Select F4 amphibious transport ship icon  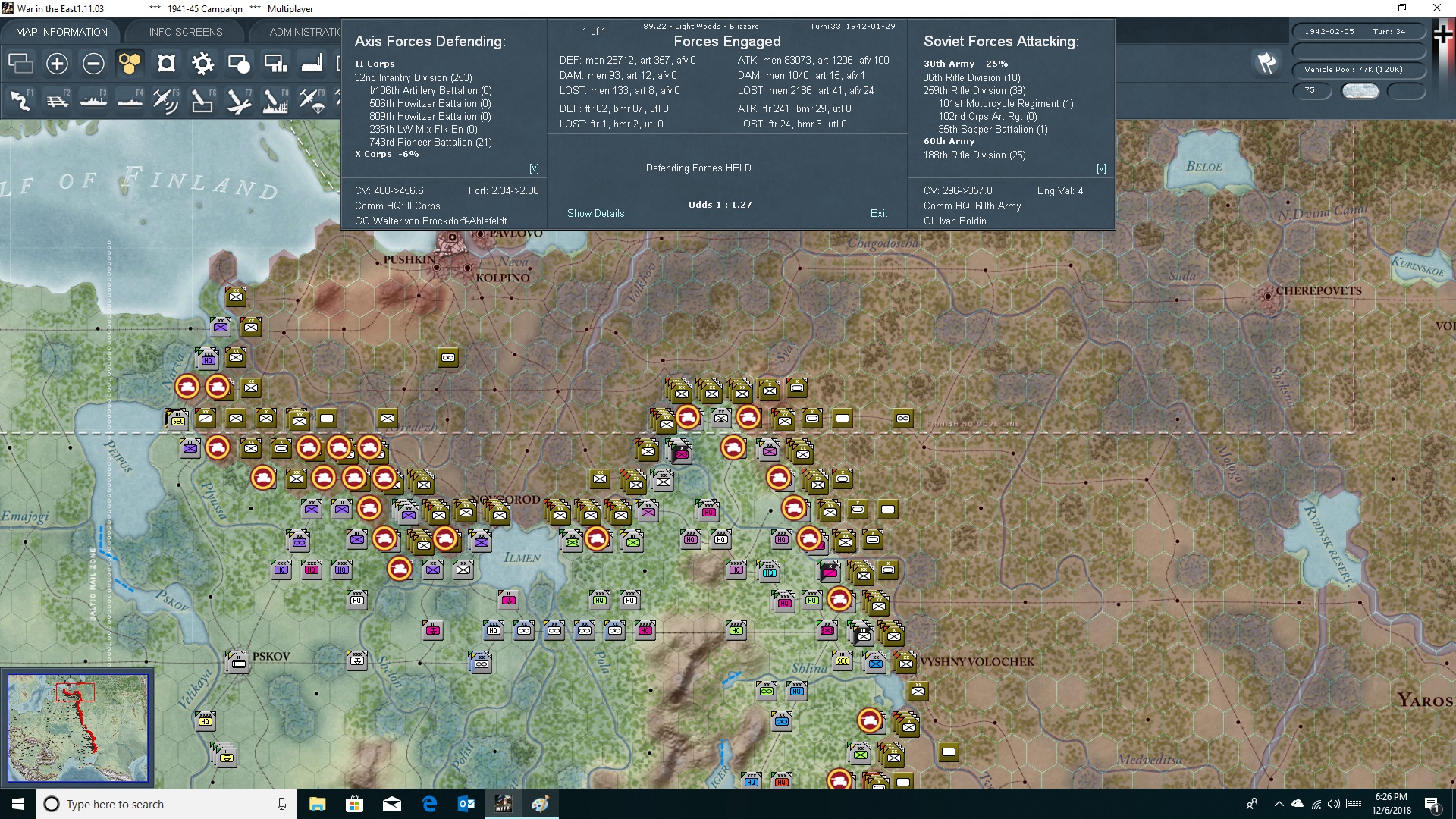point(130,101)
